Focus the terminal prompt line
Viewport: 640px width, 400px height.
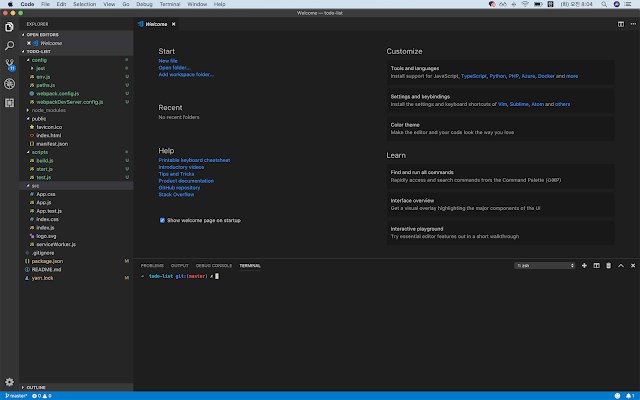click(180, 276)
